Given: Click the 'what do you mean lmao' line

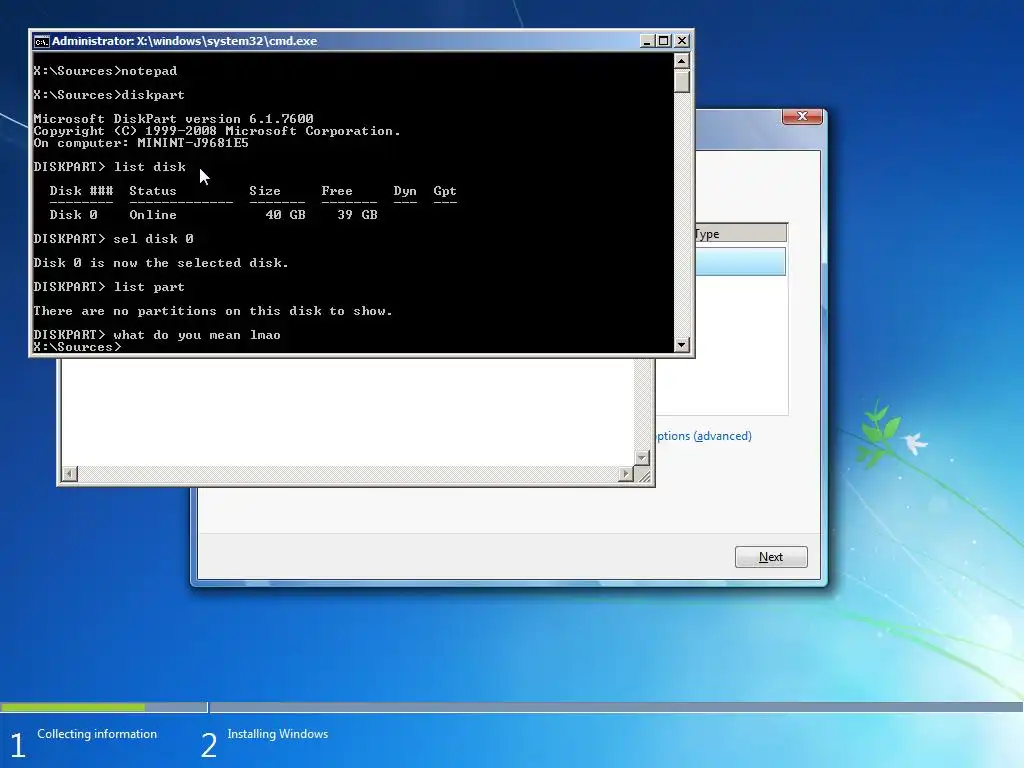Looking at the screenshot, I should tap(197, 335).
